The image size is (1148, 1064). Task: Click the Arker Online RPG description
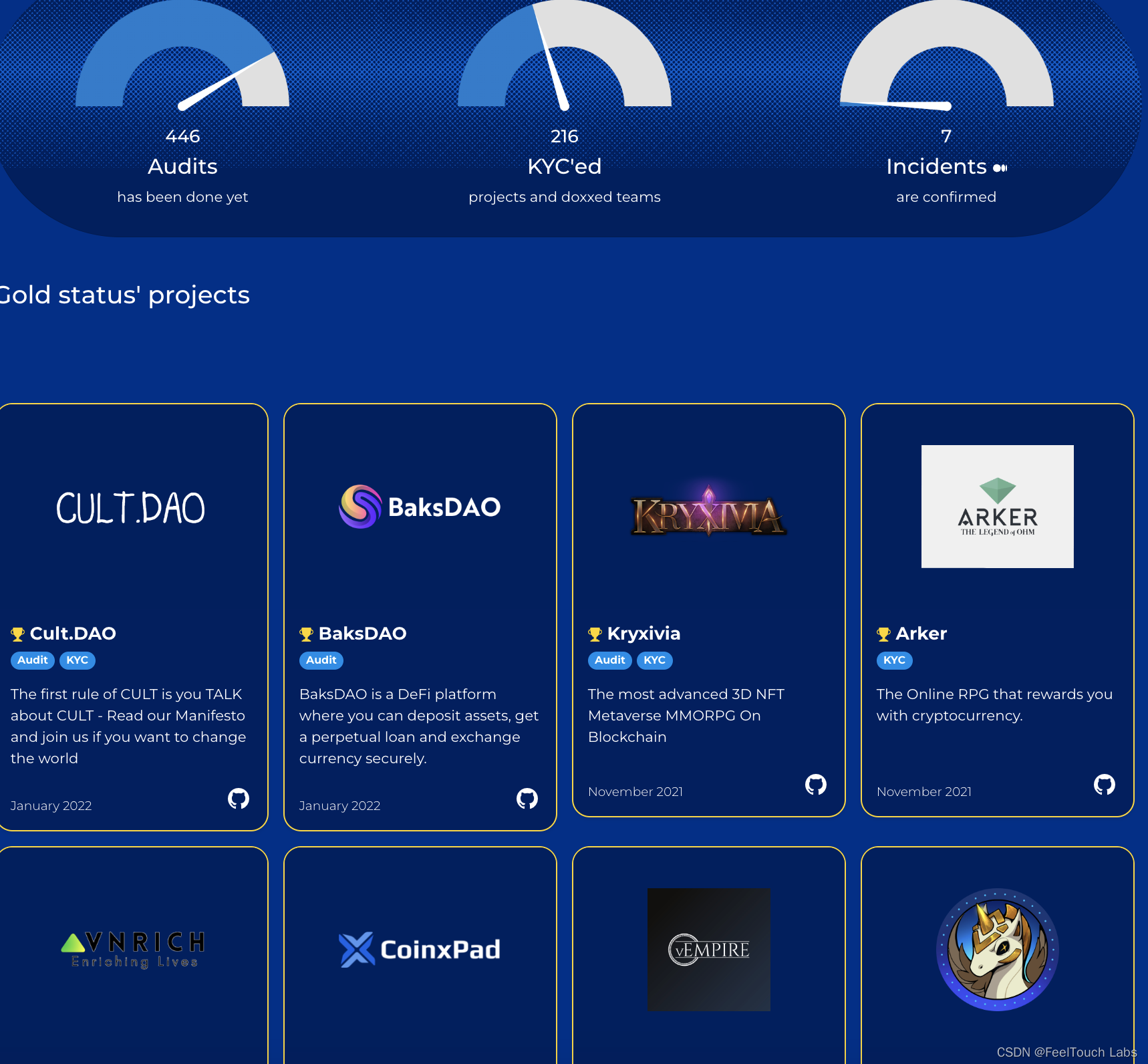(994, 705)
